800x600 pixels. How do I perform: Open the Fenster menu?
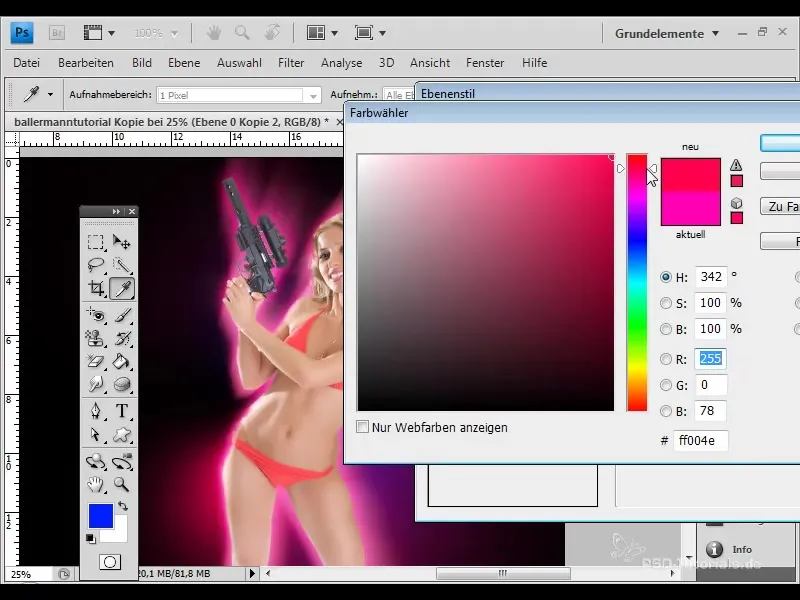click(485, 63)
